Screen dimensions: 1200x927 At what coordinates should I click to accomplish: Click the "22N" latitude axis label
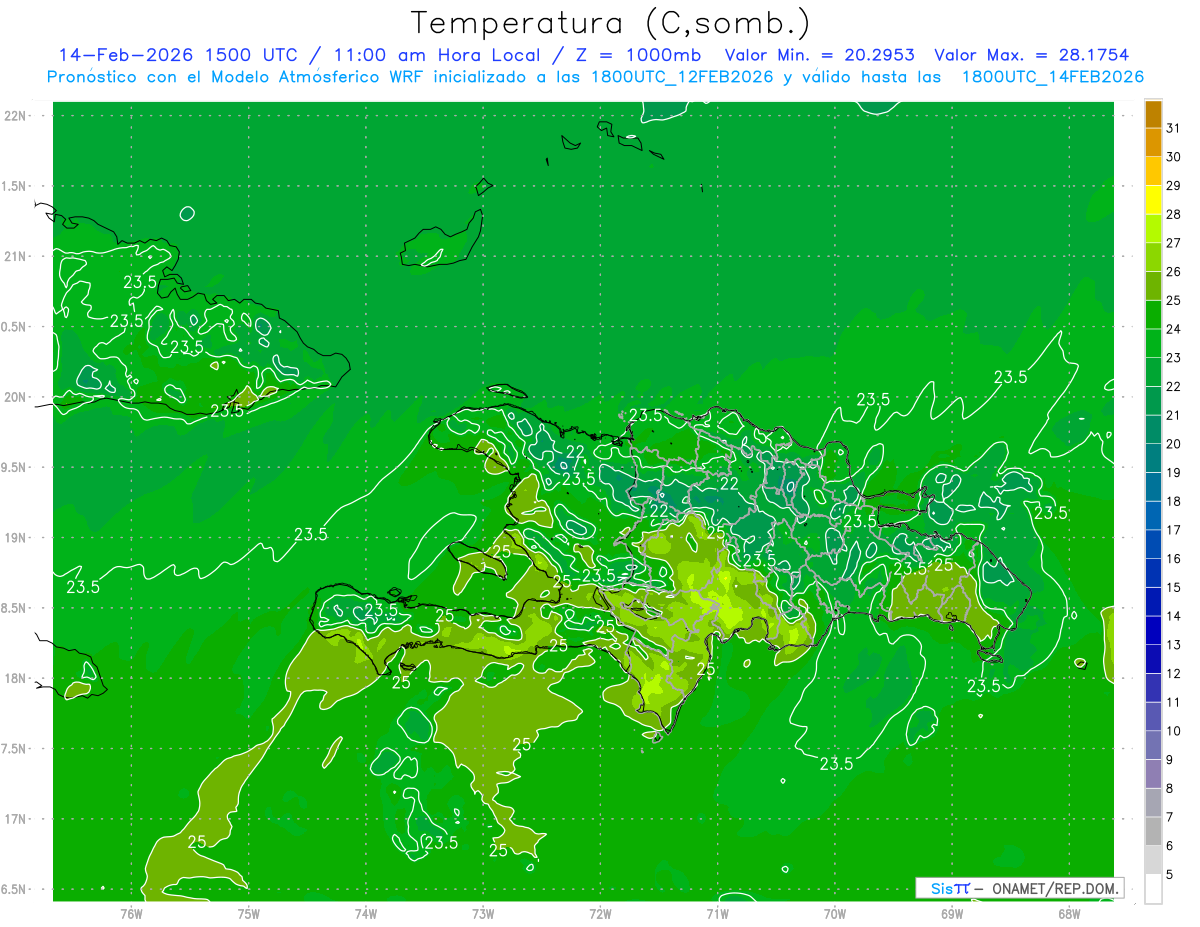click(x=15, y=115)
